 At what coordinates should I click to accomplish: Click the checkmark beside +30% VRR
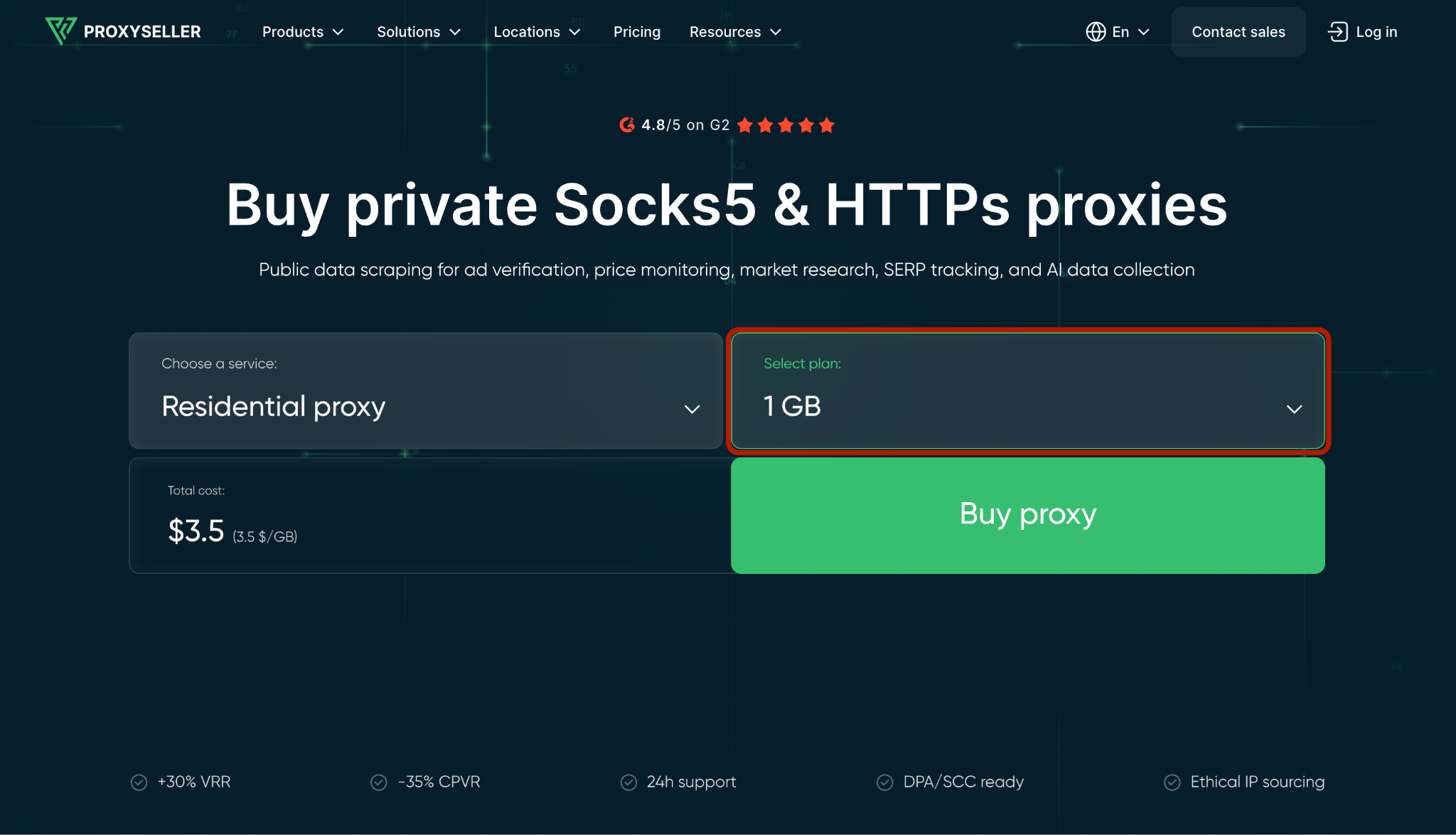139,782
